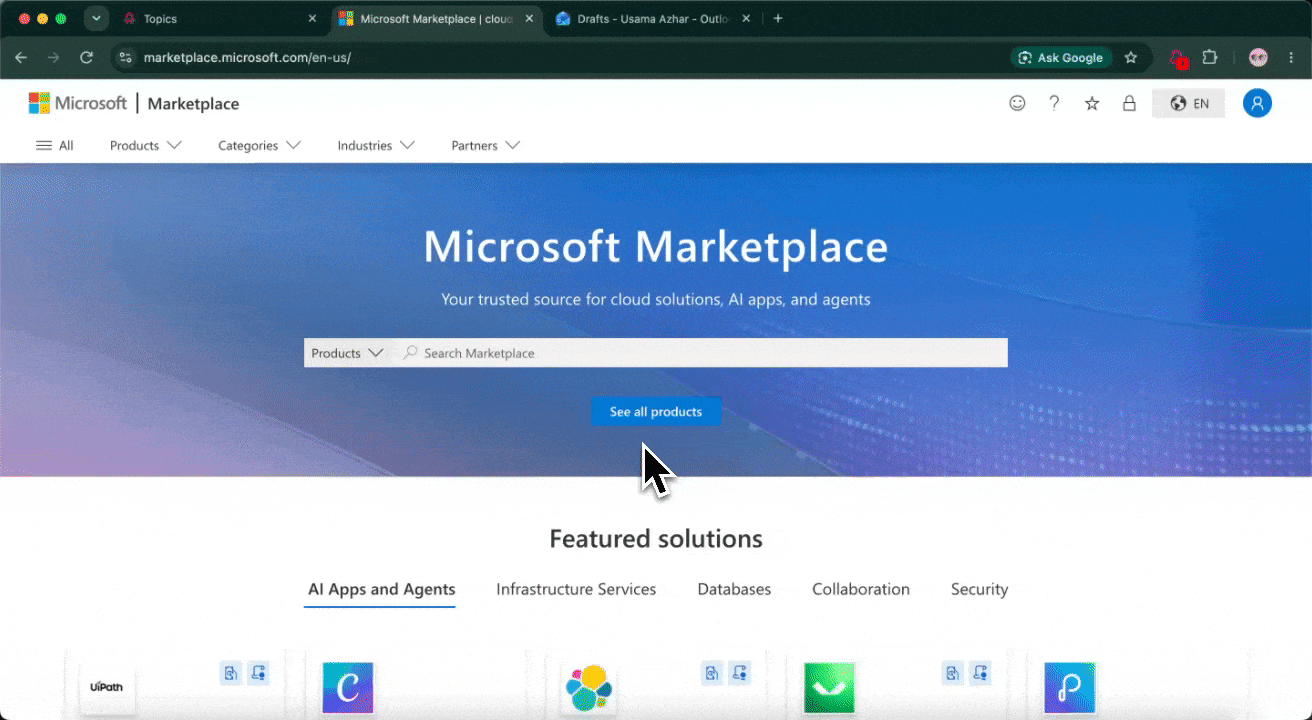Open the UiPath logo card

[107, 687]
